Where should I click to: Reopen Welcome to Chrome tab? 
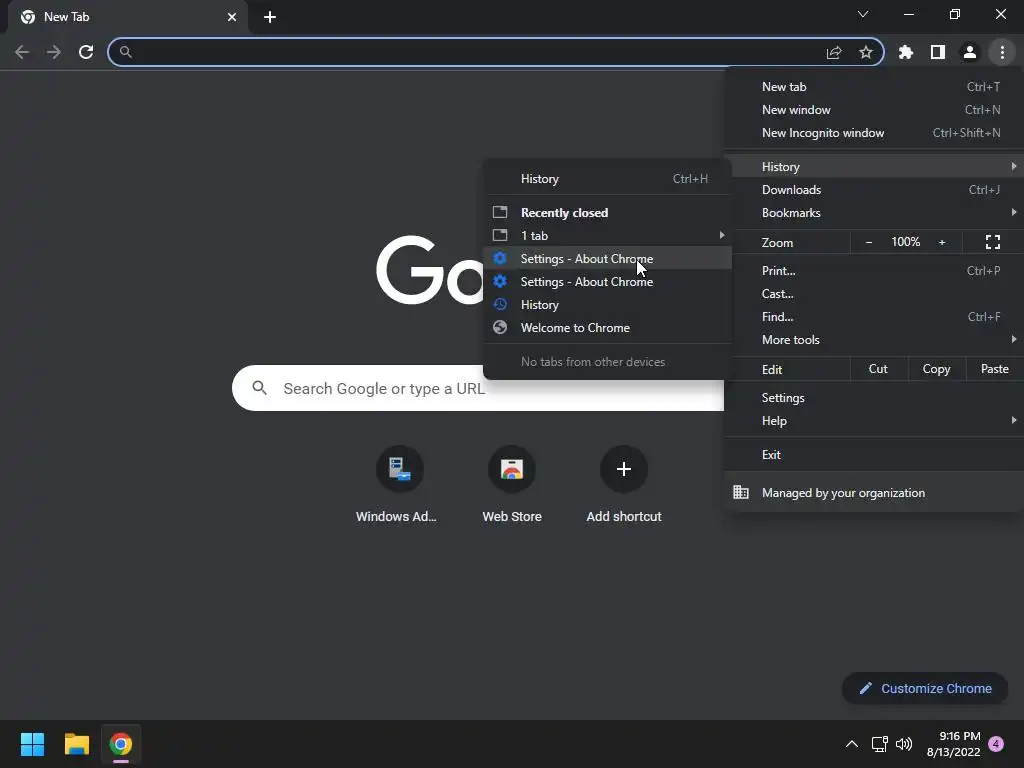point(607,328)
